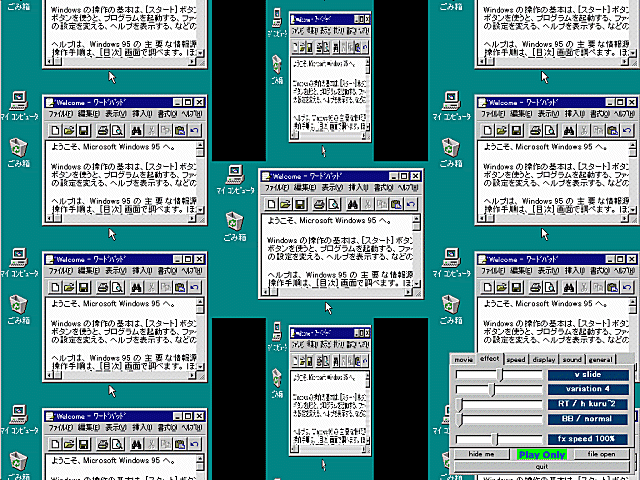Switch to the general tab
640x480 pixels.
[x=600, y=360]
